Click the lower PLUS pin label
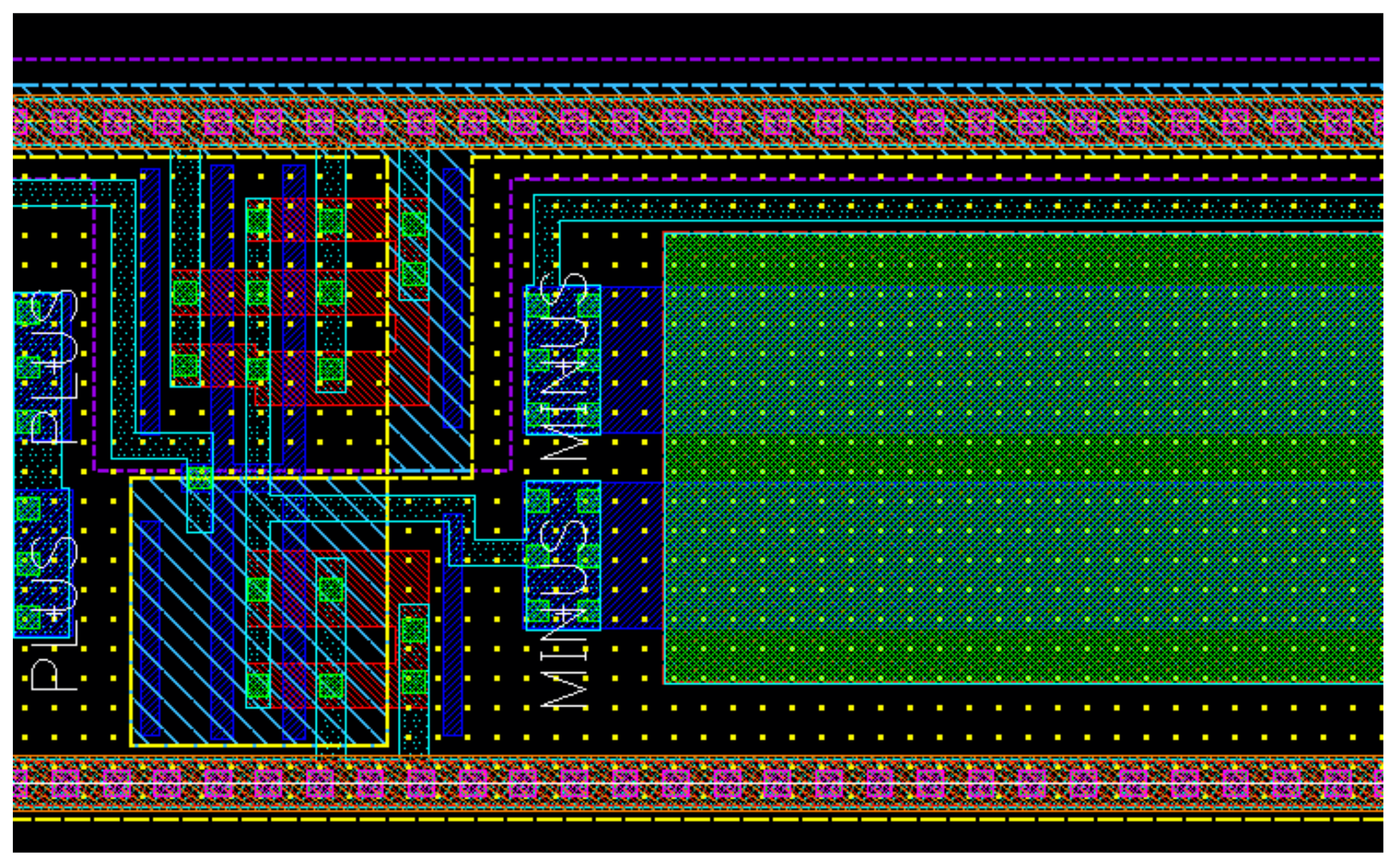 pos(54,613)
